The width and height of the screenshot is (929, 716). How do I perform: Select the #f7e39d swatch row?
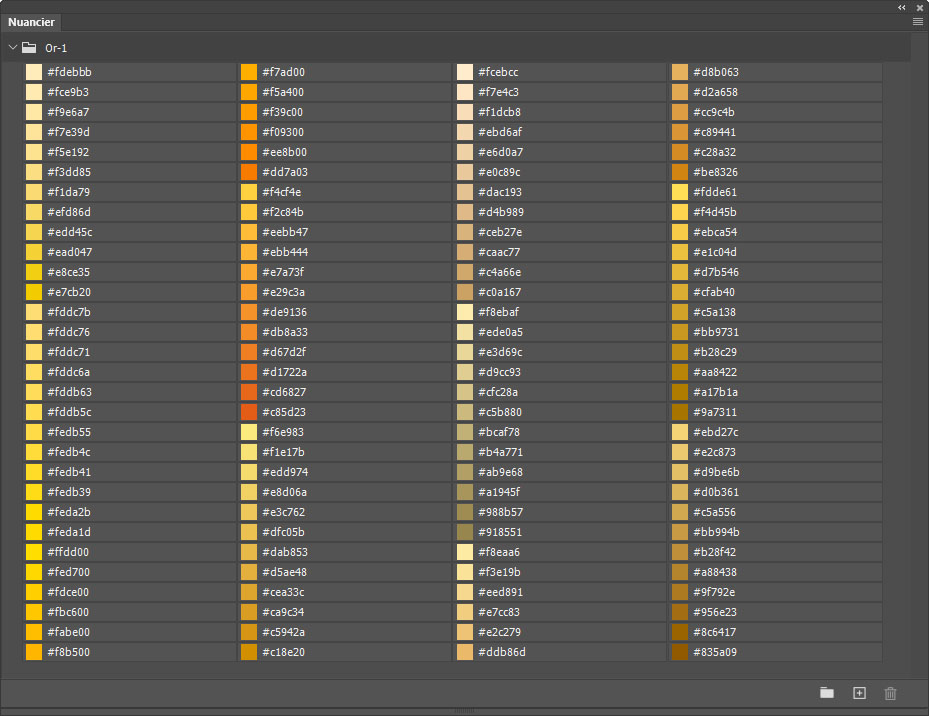(x=129, y=132)
